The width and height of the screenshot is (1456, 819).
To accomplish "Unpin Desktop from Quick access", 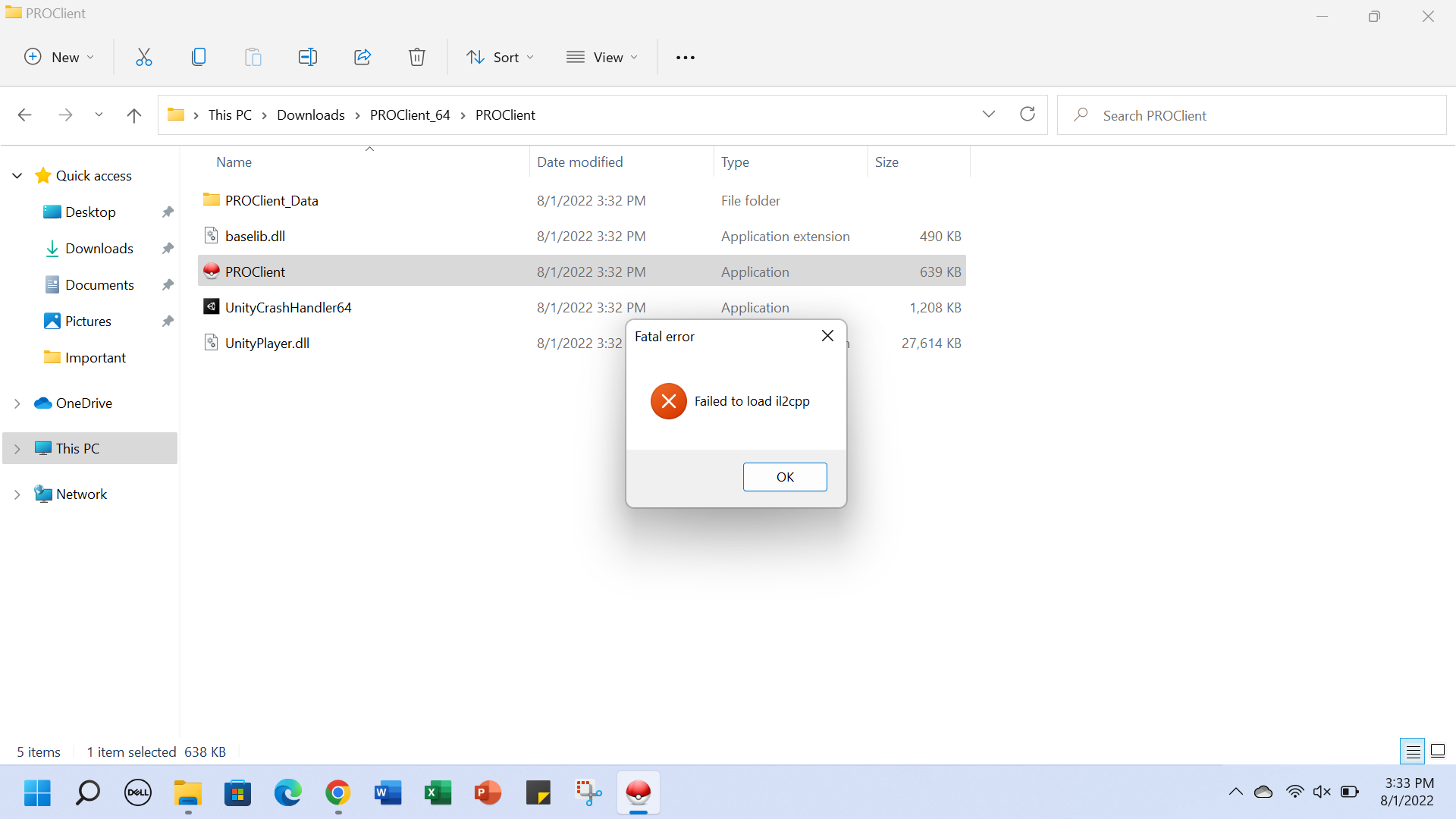I will 168,212.
